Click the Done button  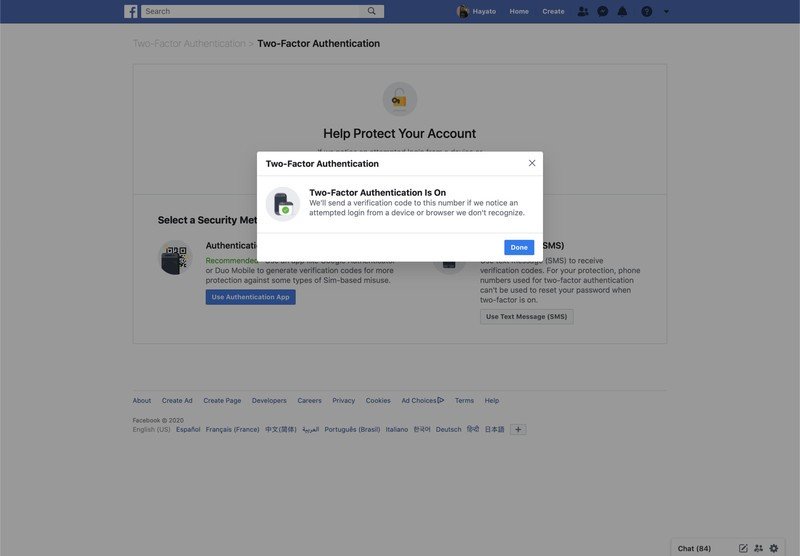[x=519, y=247]
